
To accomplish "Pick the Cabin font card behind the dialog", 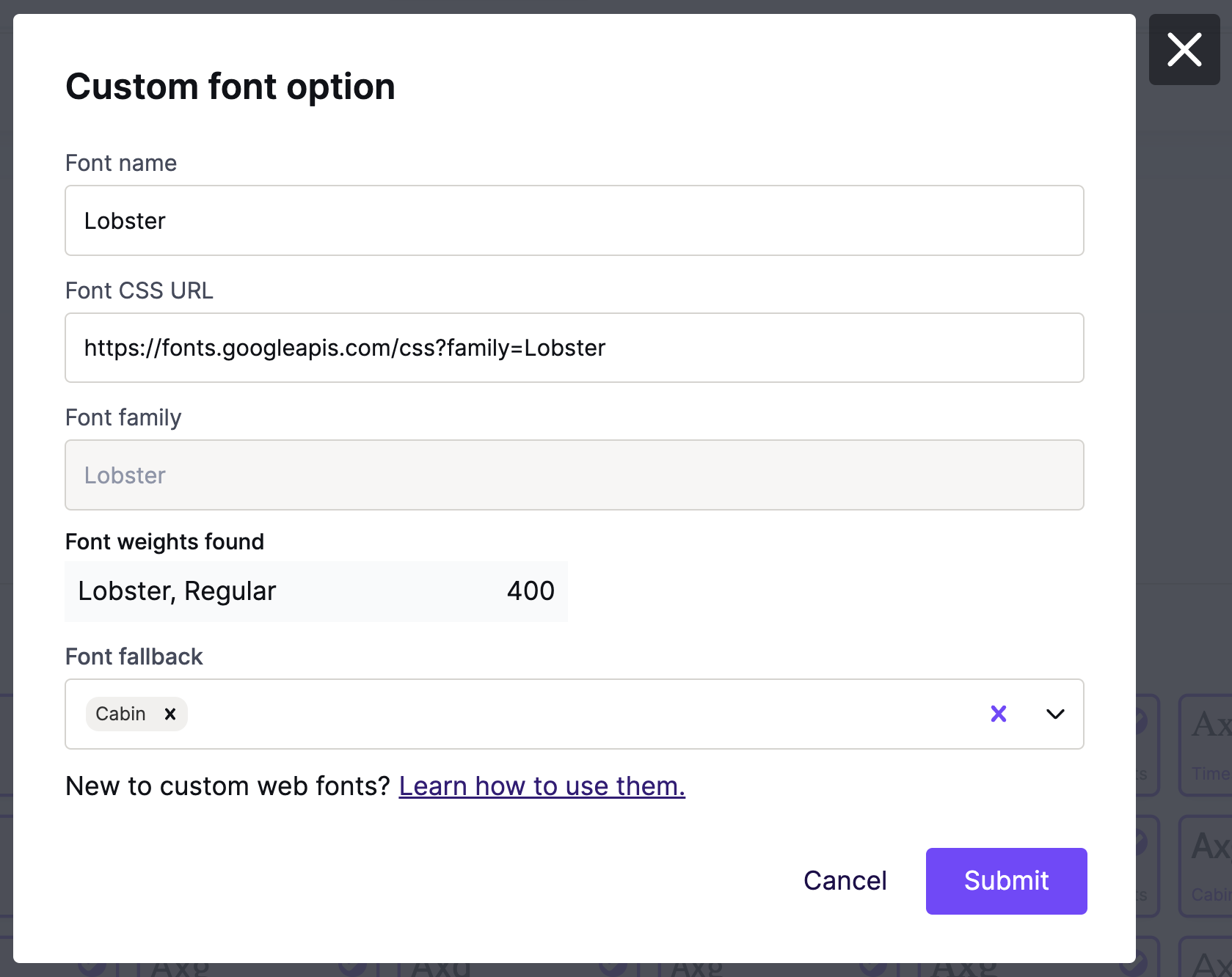I will [1207, 866].
